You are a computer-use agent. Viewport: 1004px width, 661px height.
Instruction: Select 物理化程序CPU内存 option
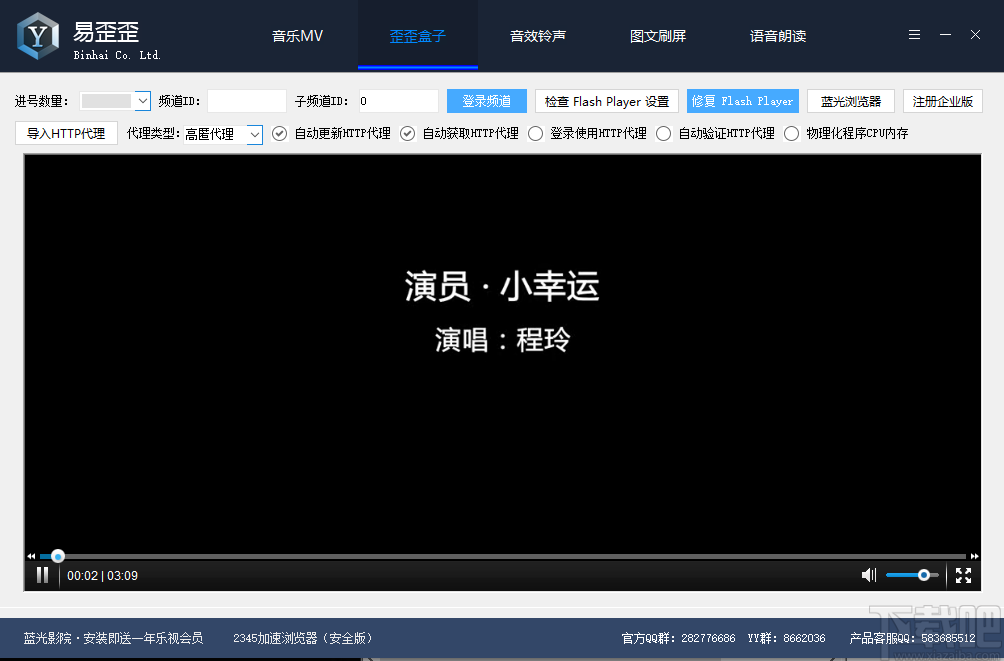coord(791,133)
